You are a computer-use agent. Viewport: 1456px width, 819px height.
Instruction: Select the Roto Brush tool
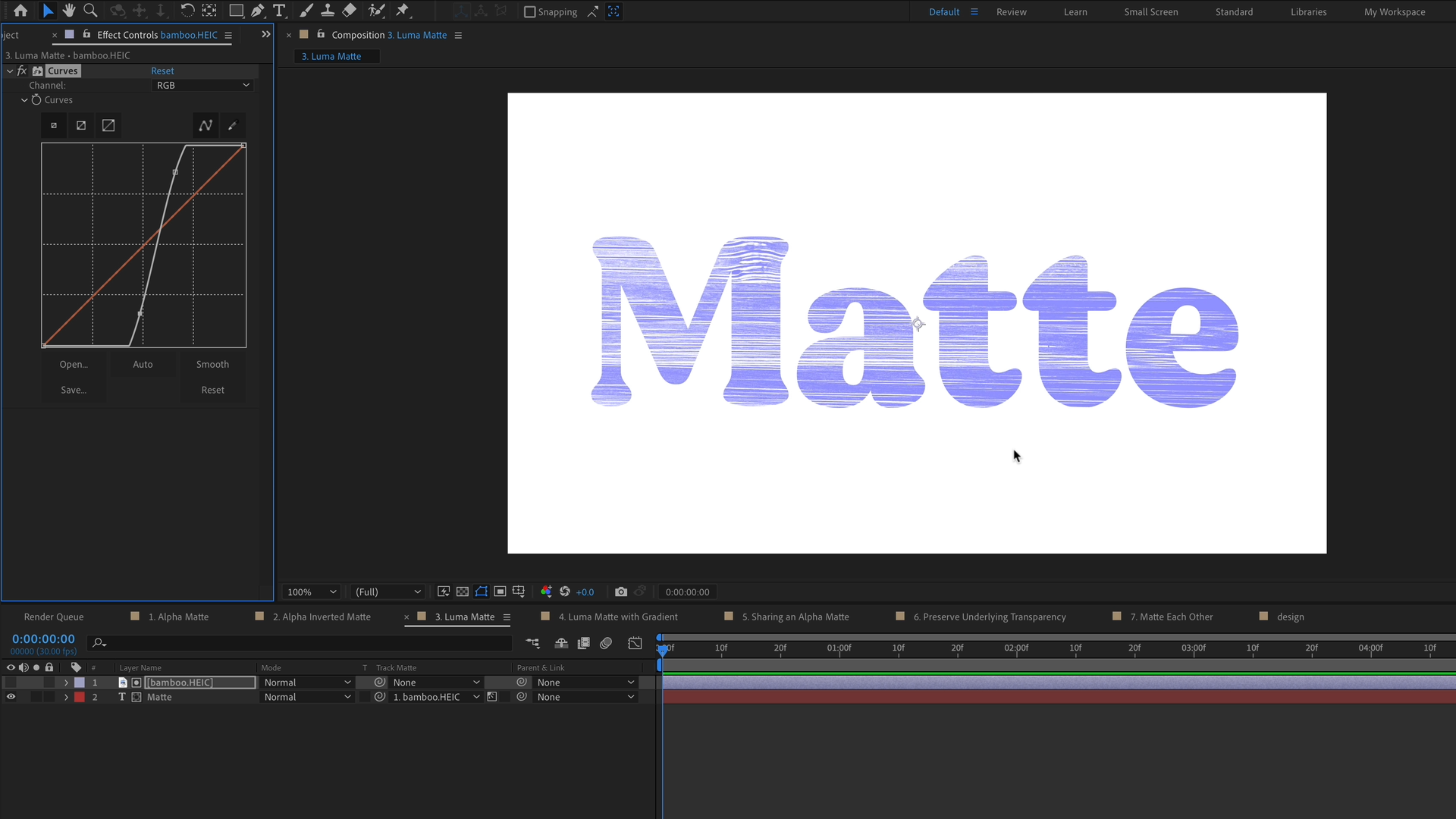pos(377,11)
